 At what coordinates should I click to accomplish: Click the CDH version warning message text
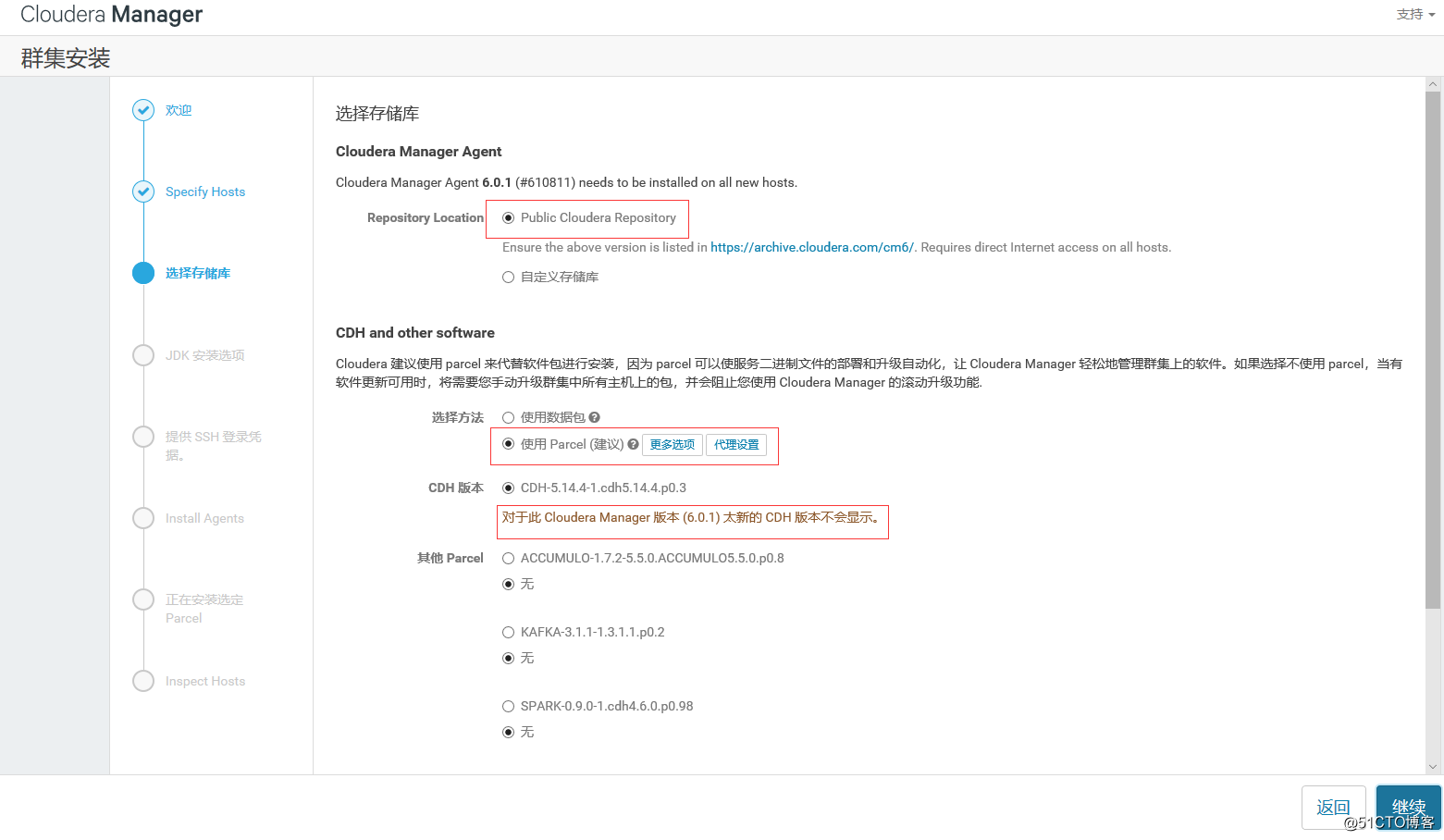[692, 517]
